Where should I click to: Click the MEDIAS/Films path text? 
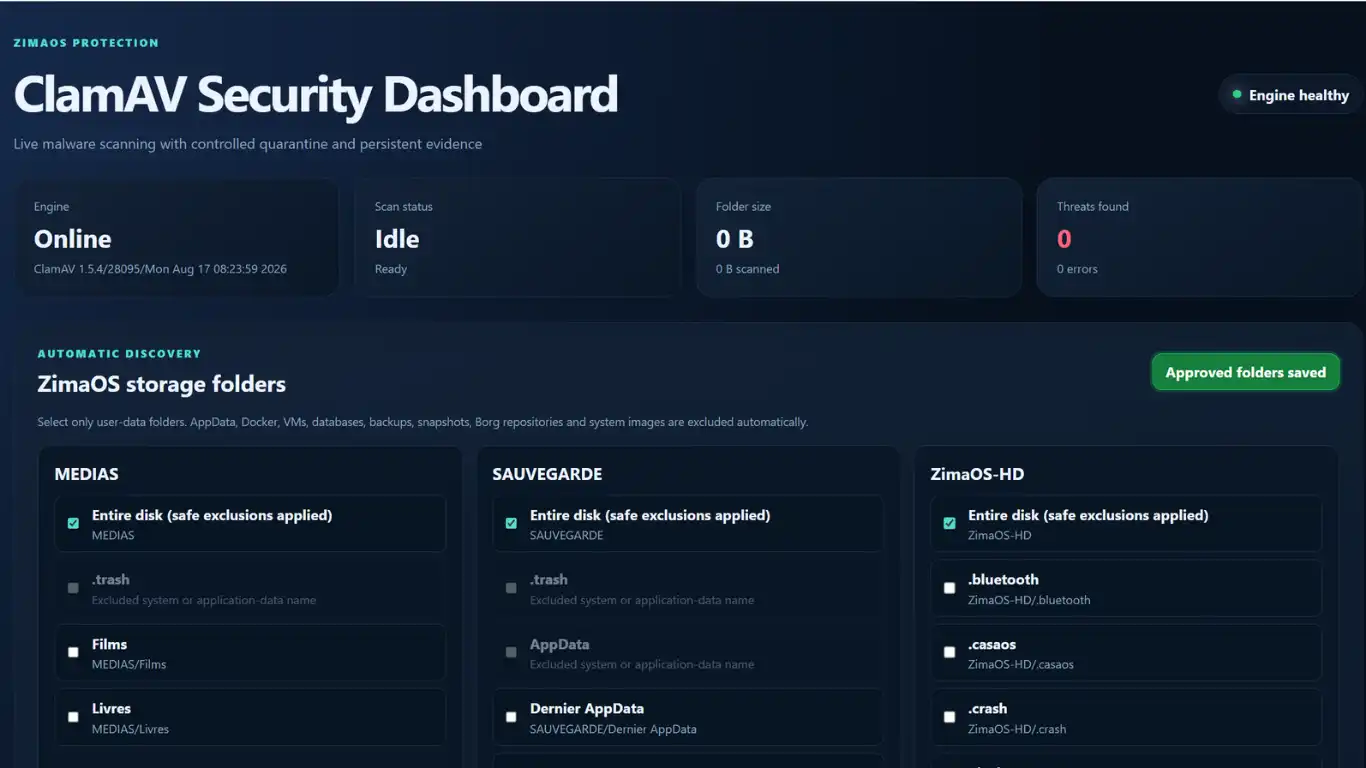pyautogui.click(x=129, y=665)
